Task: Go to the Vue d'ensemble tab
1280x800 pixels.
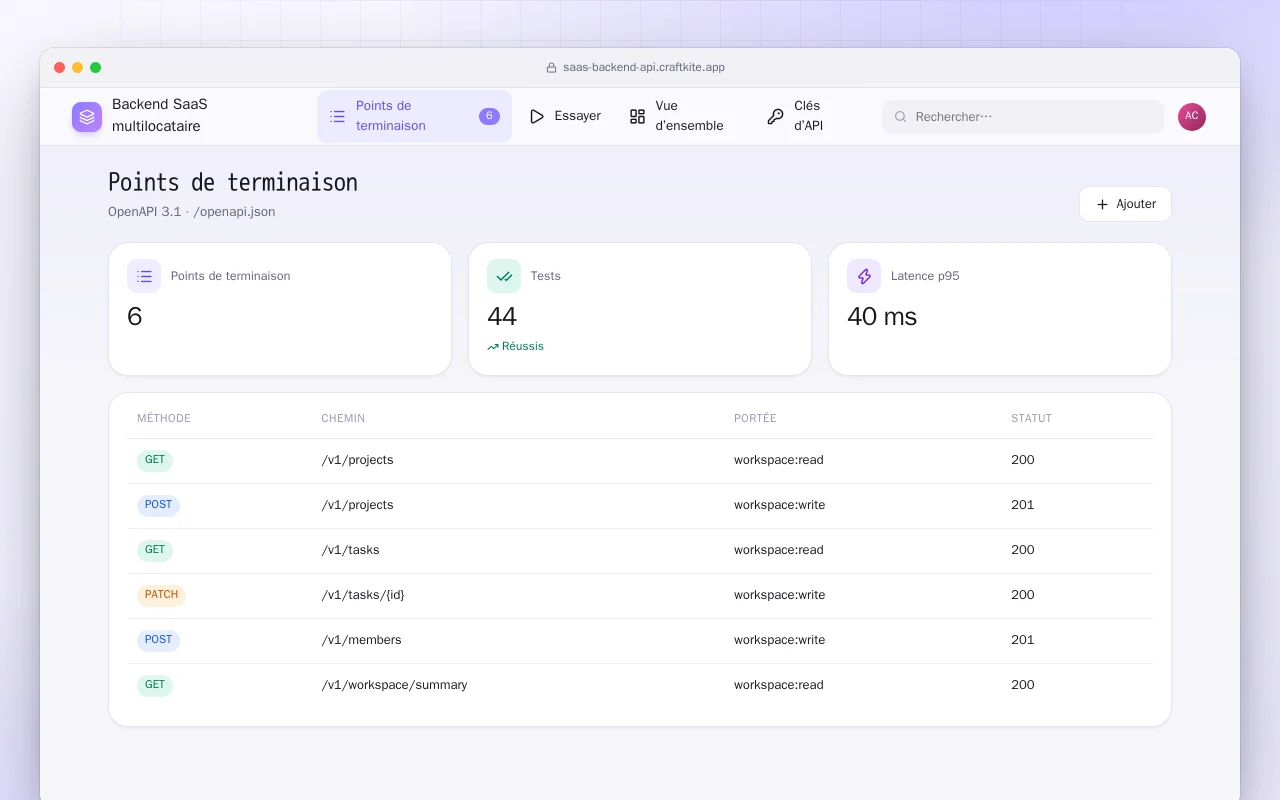Action: (685, 117)
